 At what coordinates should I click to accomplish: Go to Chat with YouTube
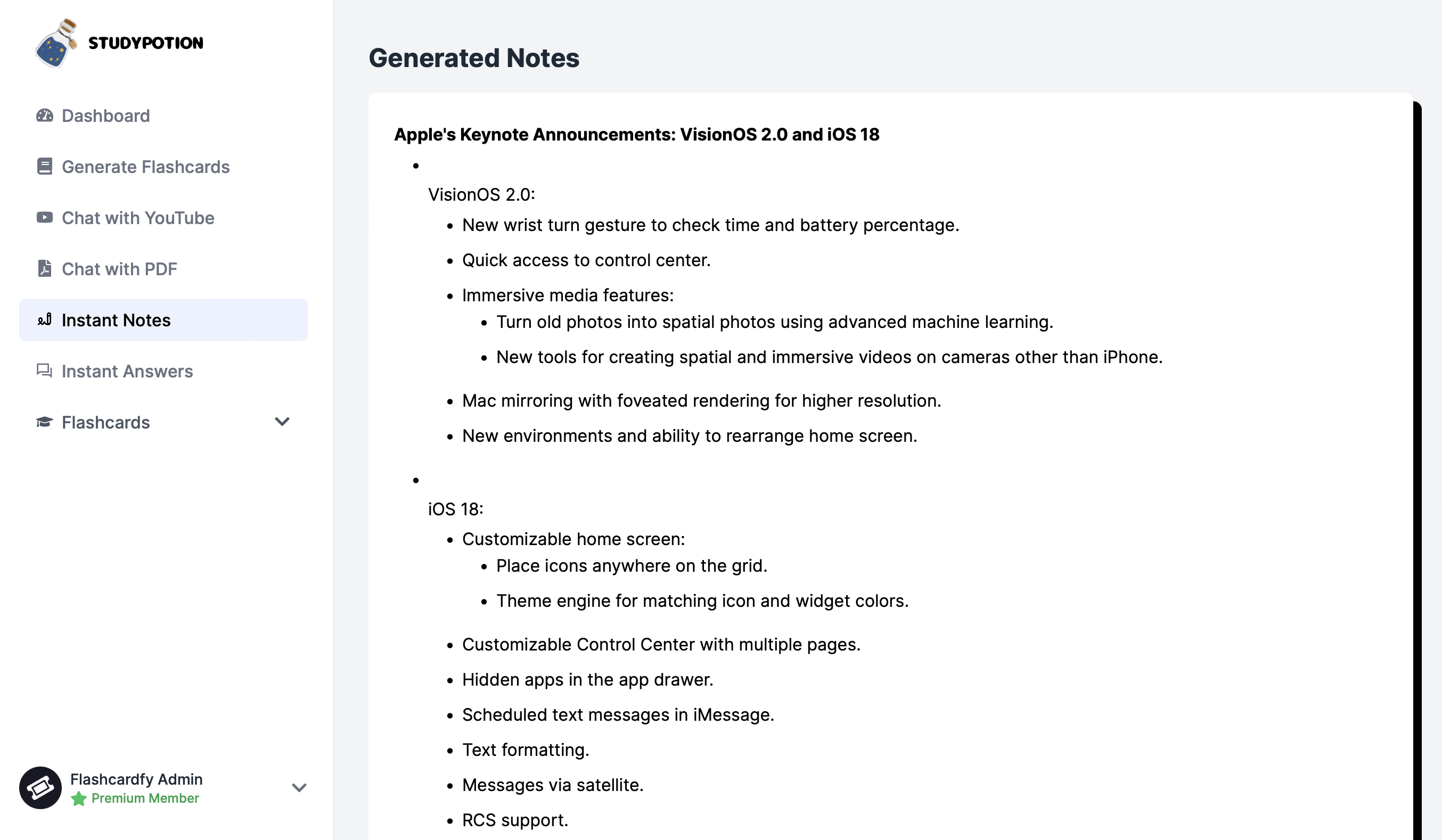(x=163, y=217)
